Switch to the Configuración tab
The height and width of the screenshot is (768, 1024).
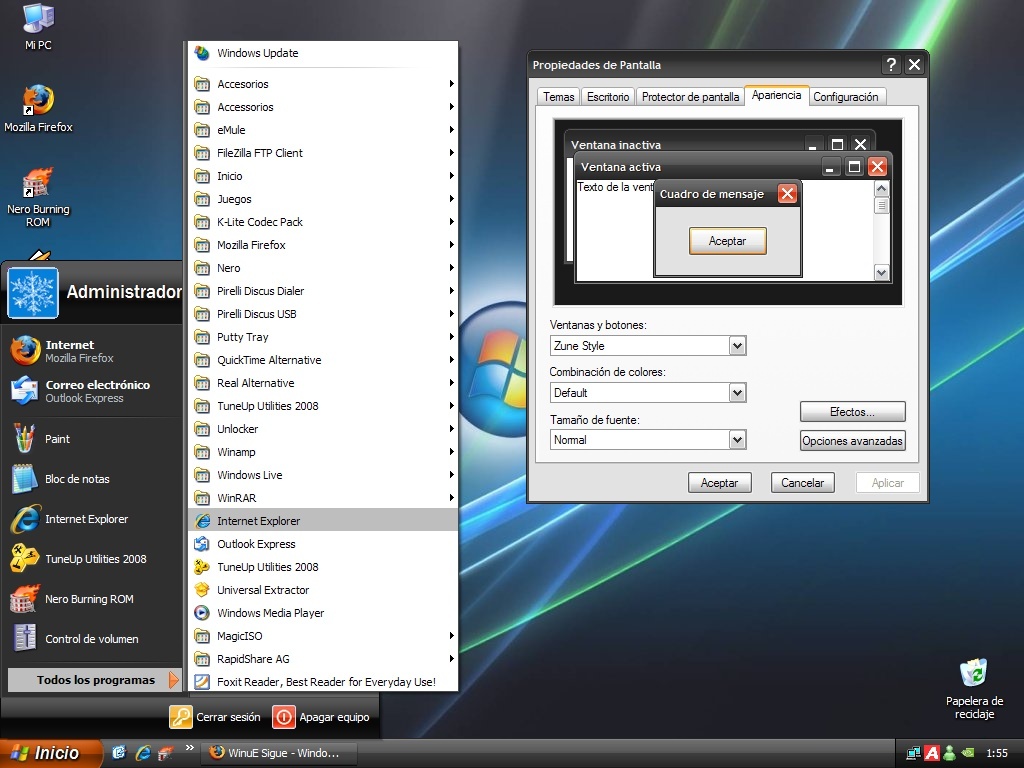[846, 97]
